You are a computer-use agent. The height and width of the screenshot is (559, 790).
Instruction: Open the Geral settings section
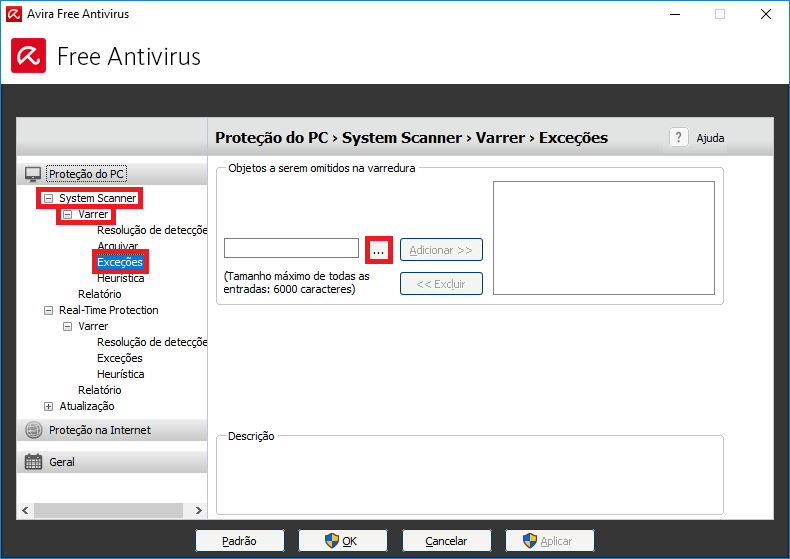pos(62,462)
